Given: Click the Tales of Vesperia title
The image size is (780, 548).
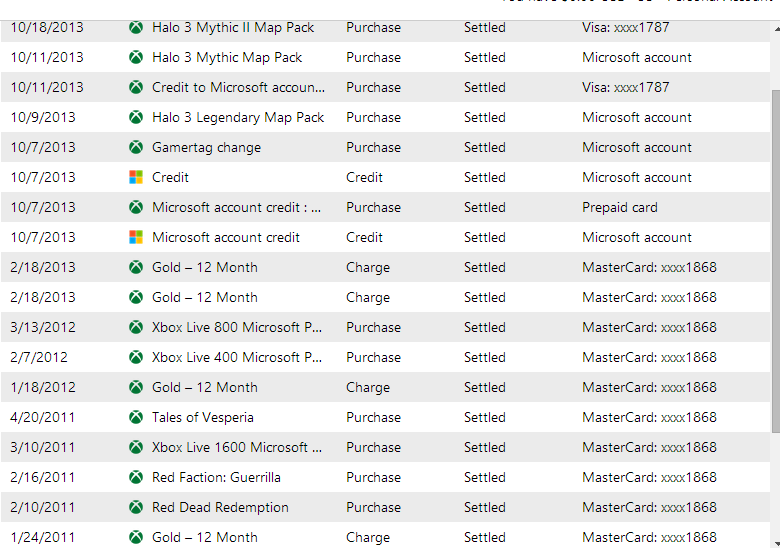Looking at the screenshot, I should pyautogui.click(x=203, y=417).
